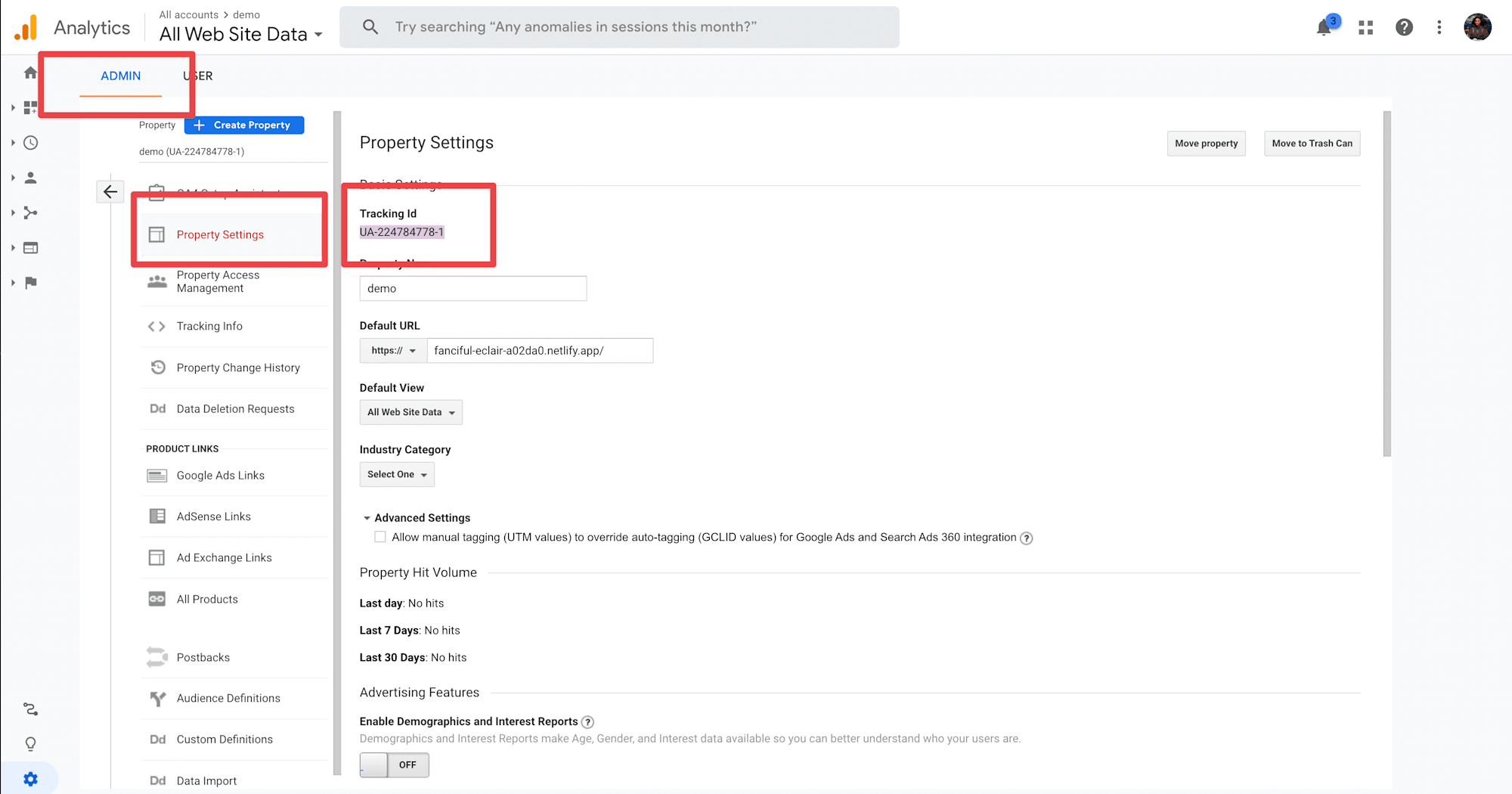The height and width of the screenshot is (794, 1512).
Task: Click All accounts breadcrumb link
Action: [x=189, y=14]
